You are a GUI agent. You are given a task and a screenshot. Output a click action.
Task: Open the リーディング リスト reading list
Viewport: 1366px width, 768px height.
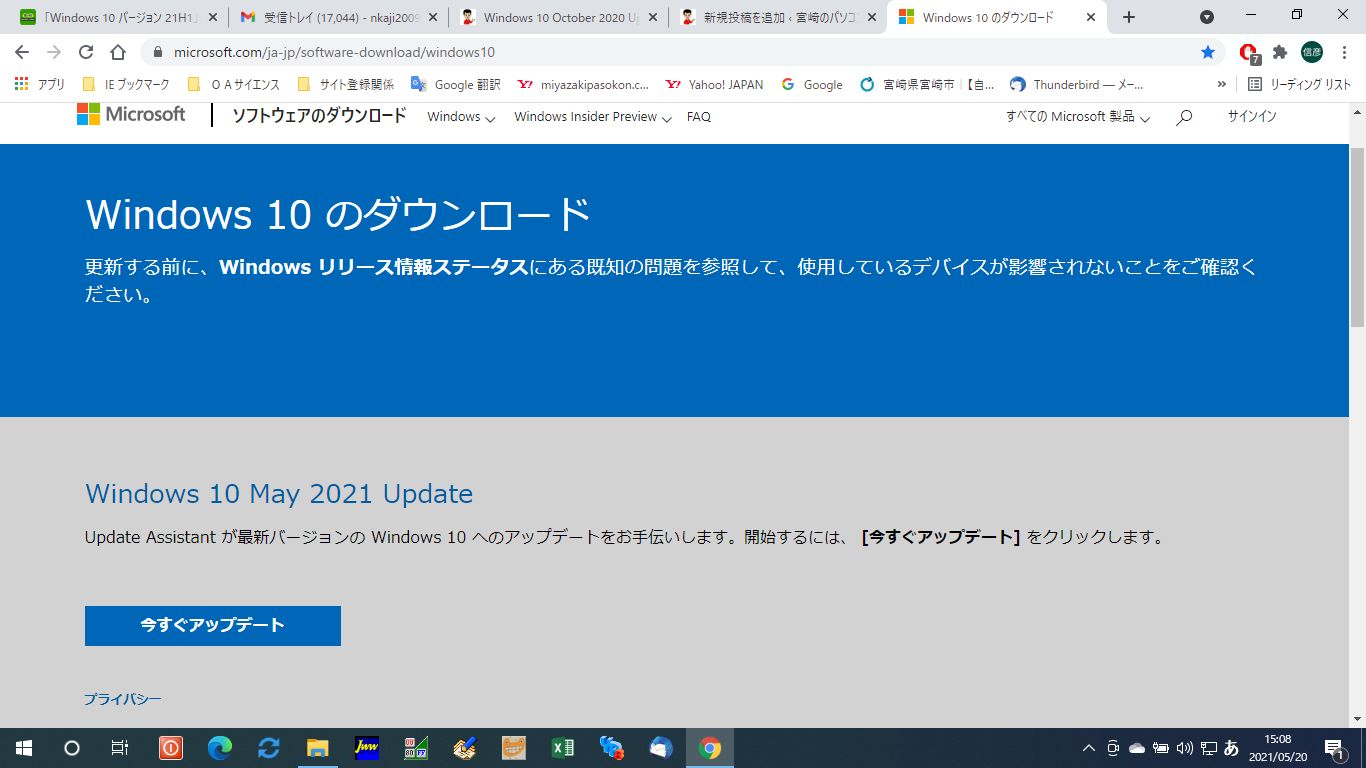[1299, 85]
